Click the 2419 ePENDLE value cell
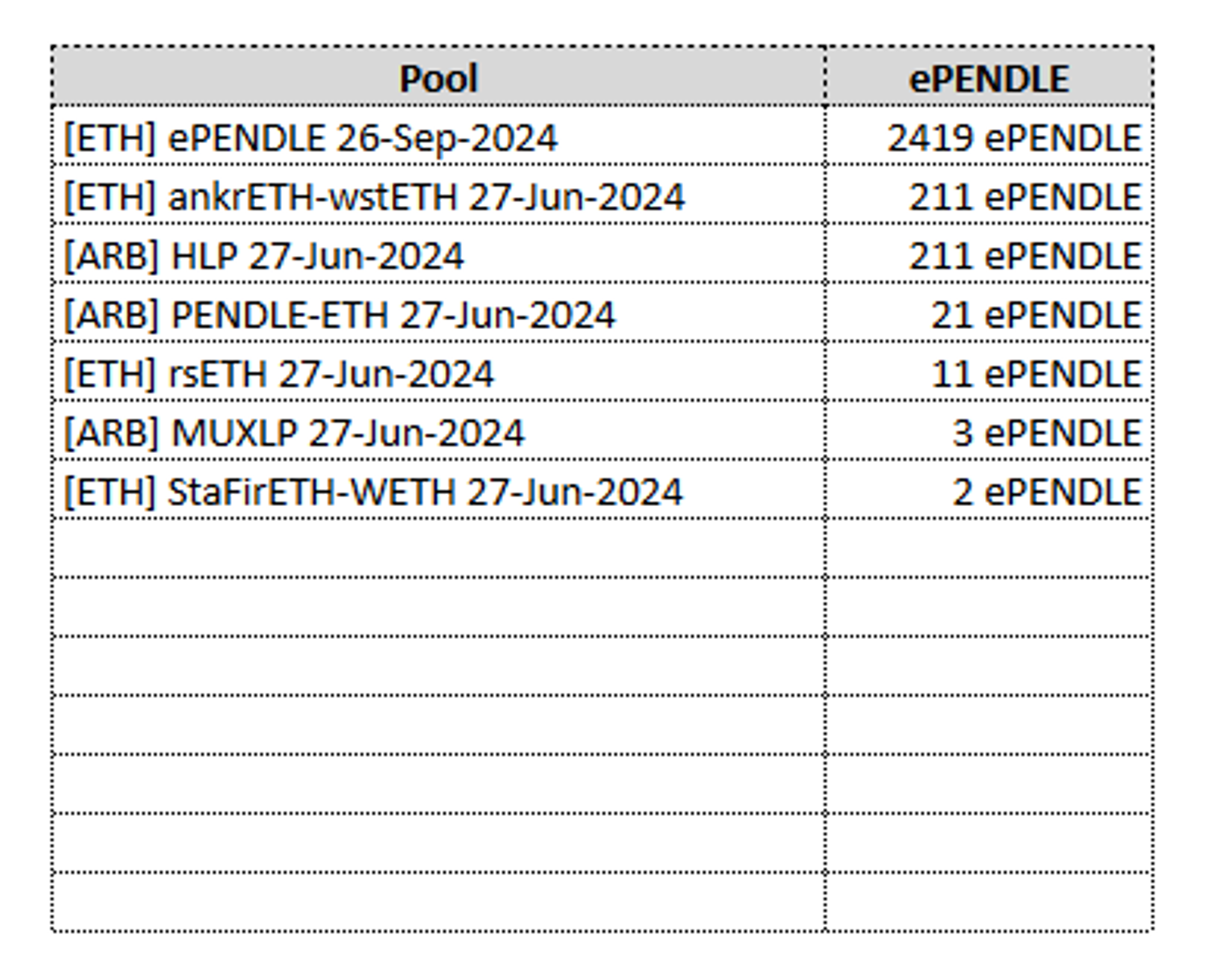This screenshot has width=1207, height=980. (1014, 138)
